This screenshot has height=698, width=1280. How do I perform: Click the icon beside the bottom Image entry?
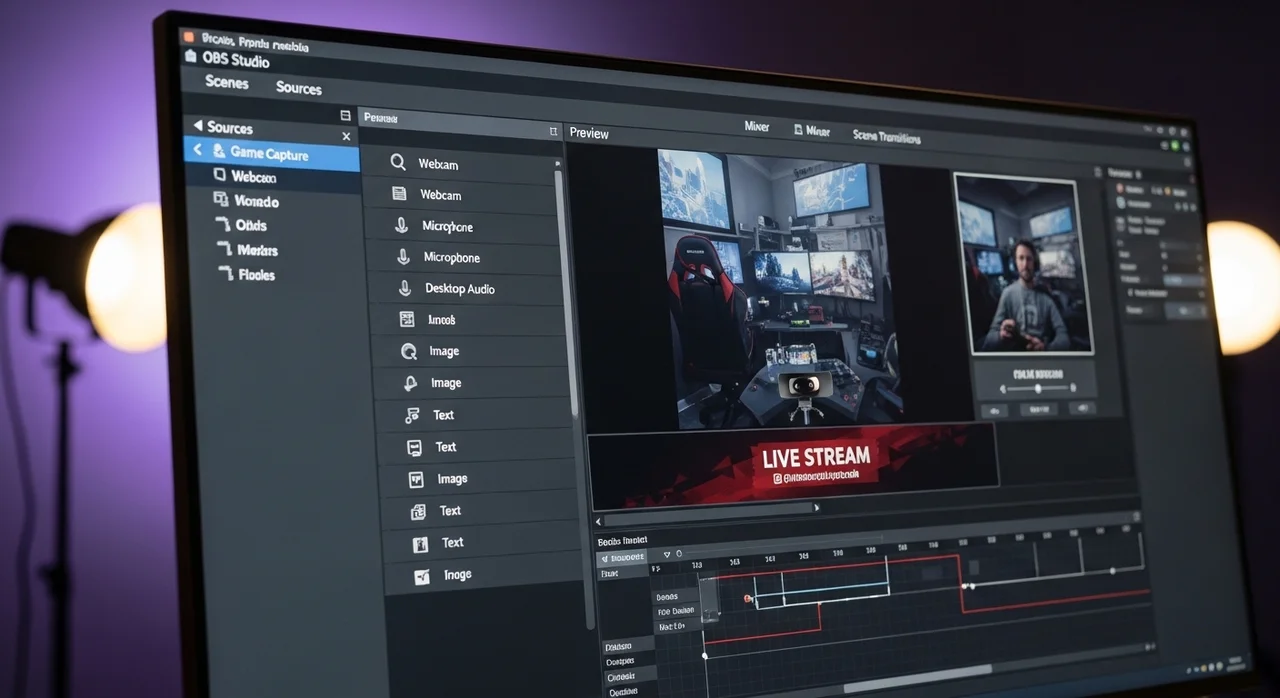[422, 574]
